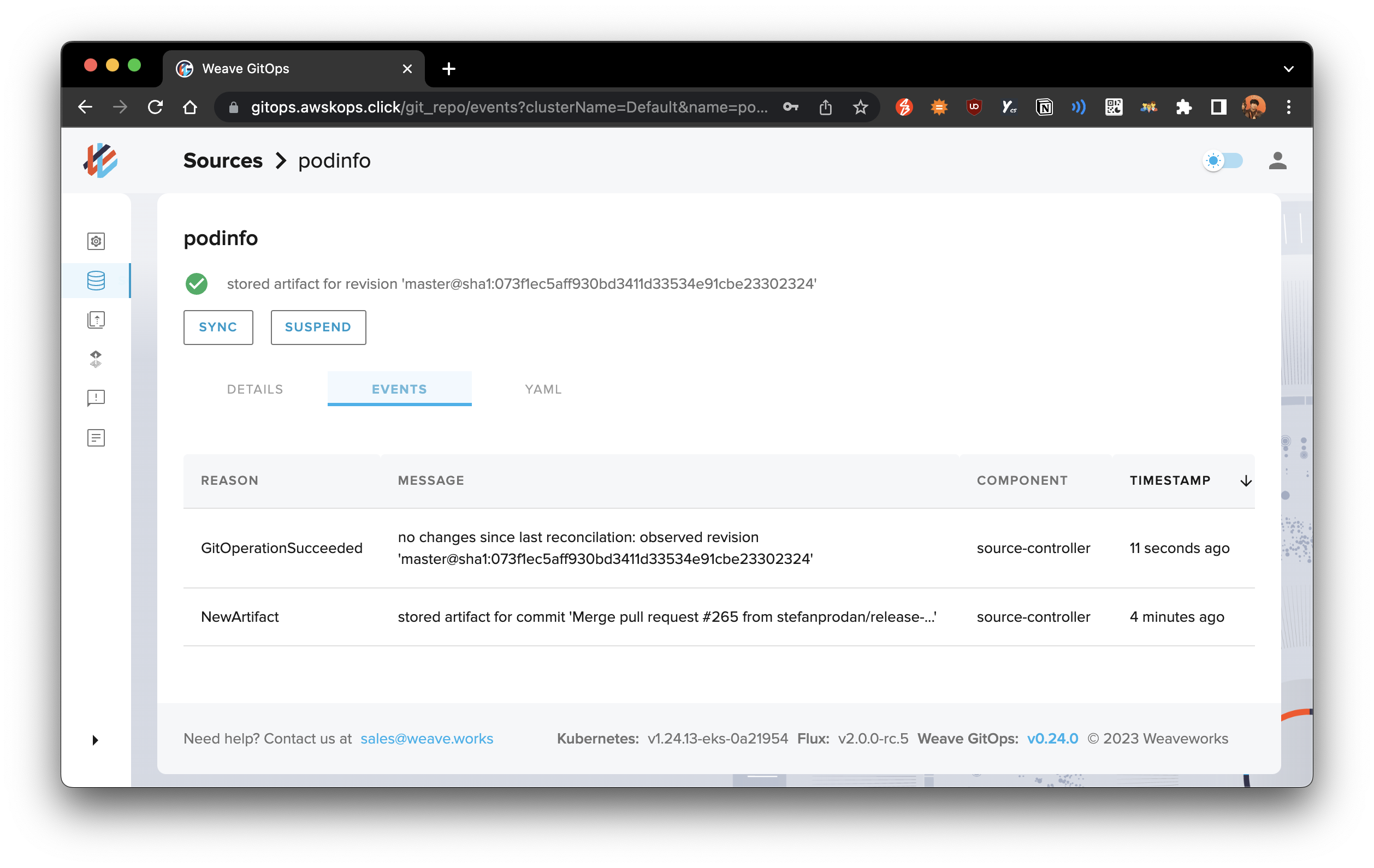
Task: Click the red lightning extension icon
Action: [x=904, y=107]
